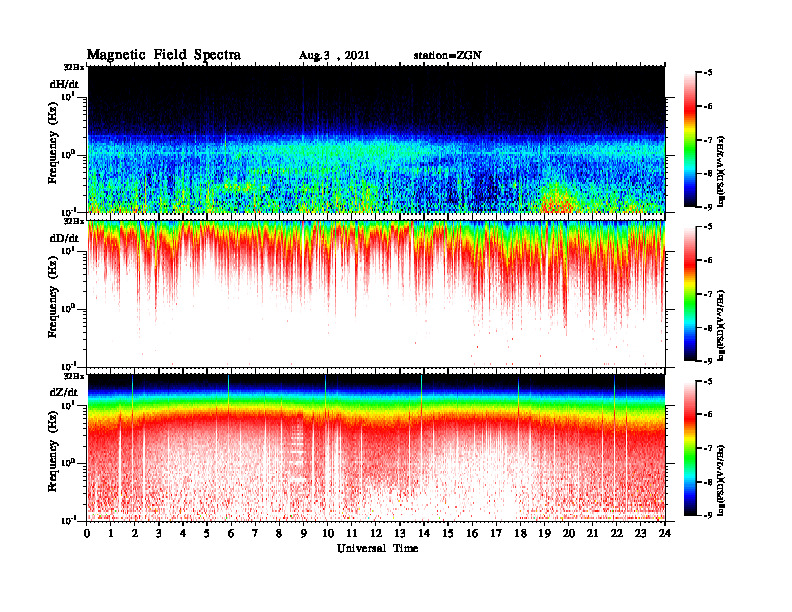Viewport: 792px width, 612px height.
Task: Click the "9" hour tick label
Action: [304, 533]
